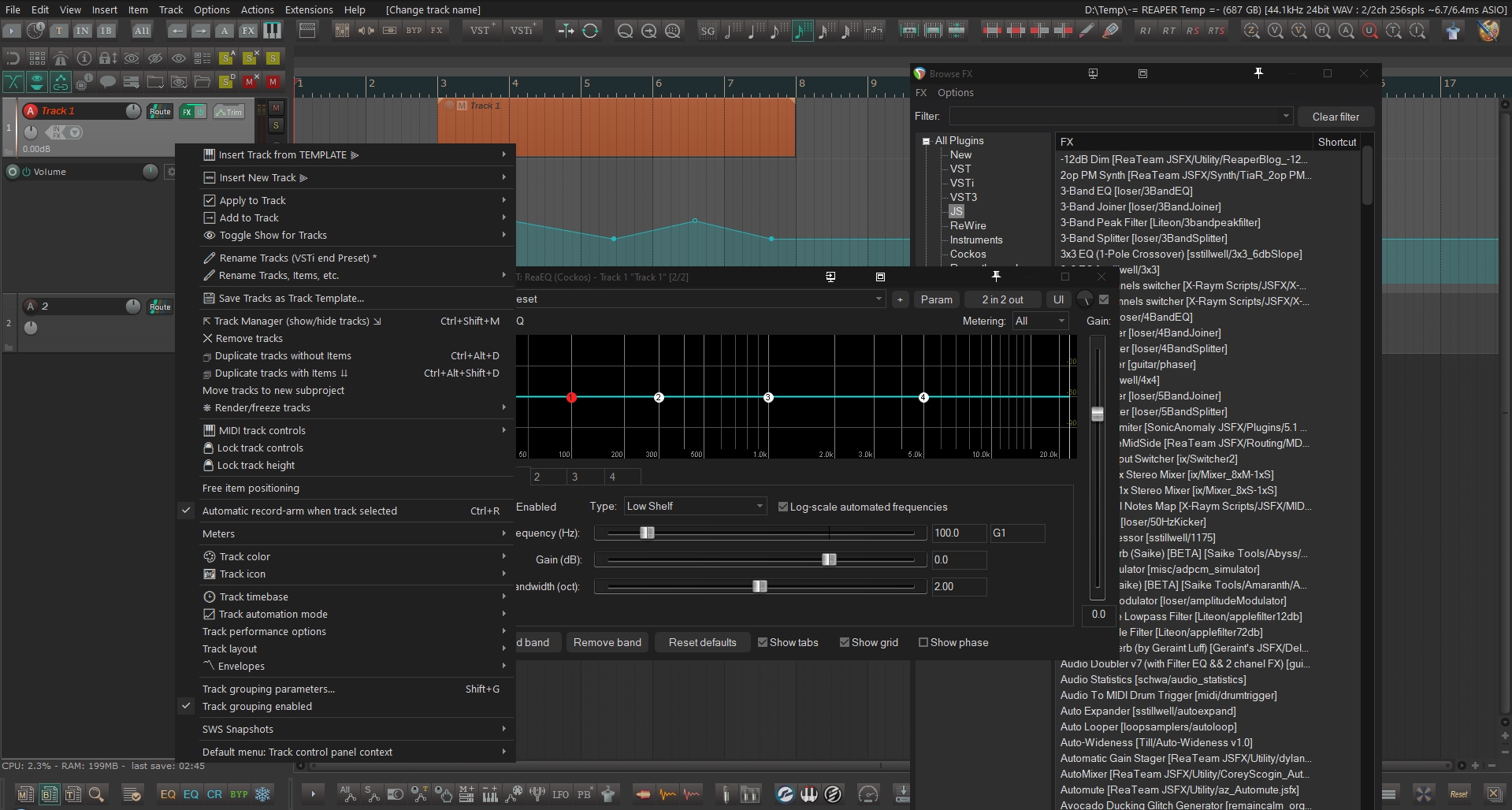Collapse the All Plugins tree node

(x=927, y=141)
